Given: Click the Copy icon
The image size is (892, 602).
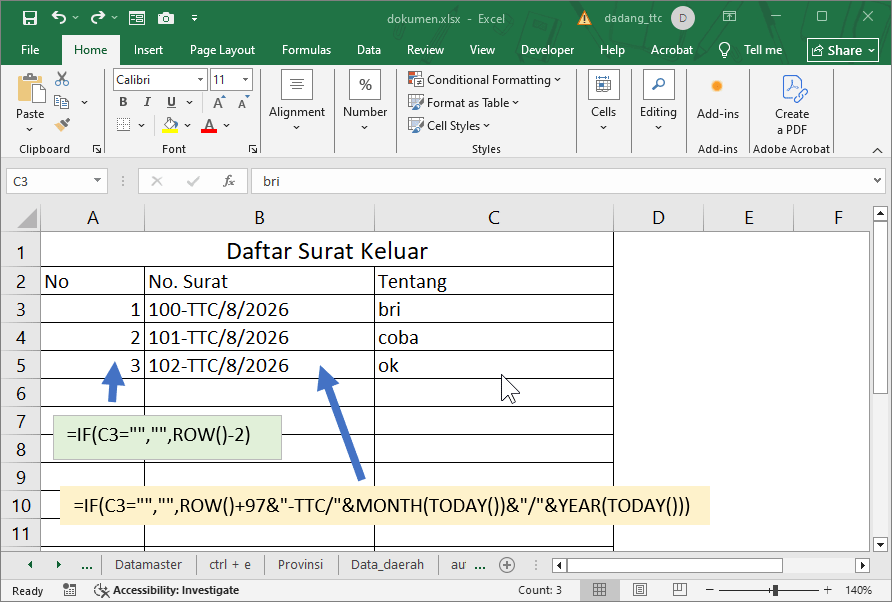Looking at the screenshot, I should [x=61, y=102].
